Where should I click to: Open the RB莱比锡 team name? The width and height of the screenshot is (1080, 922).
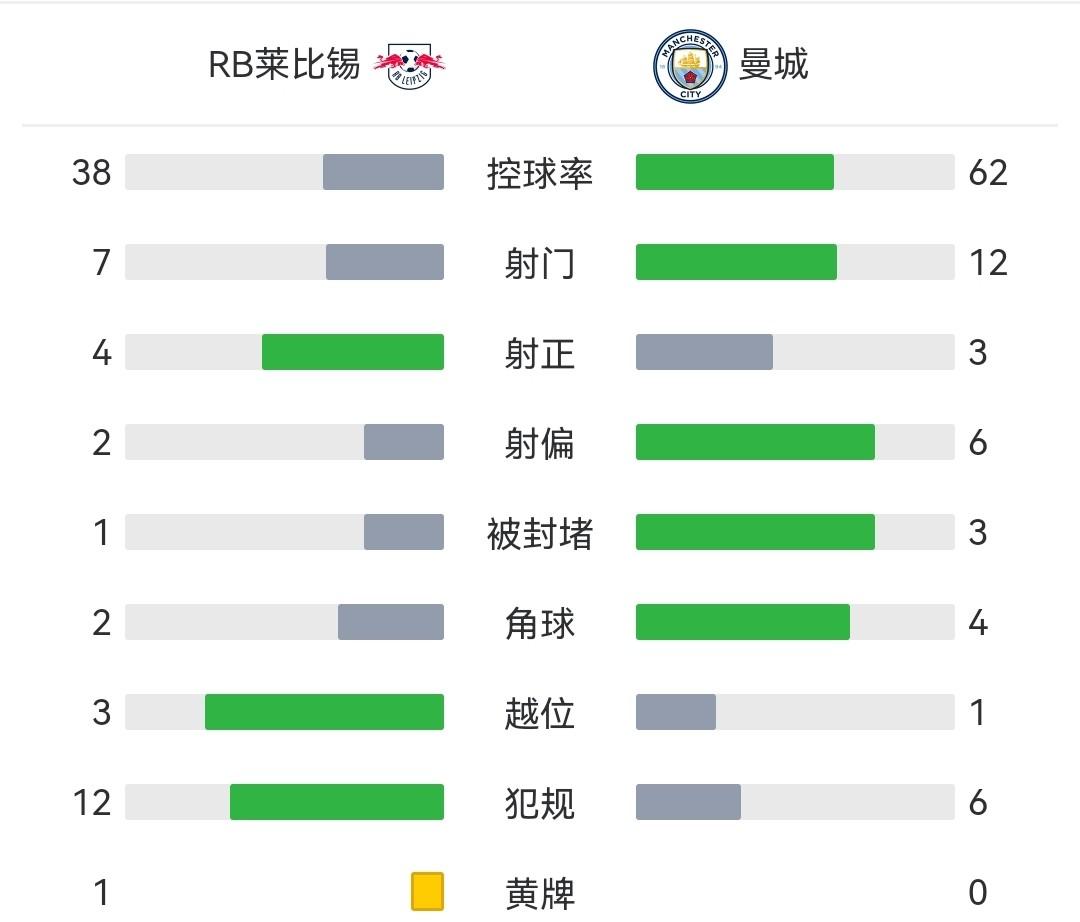click(284, 64)
